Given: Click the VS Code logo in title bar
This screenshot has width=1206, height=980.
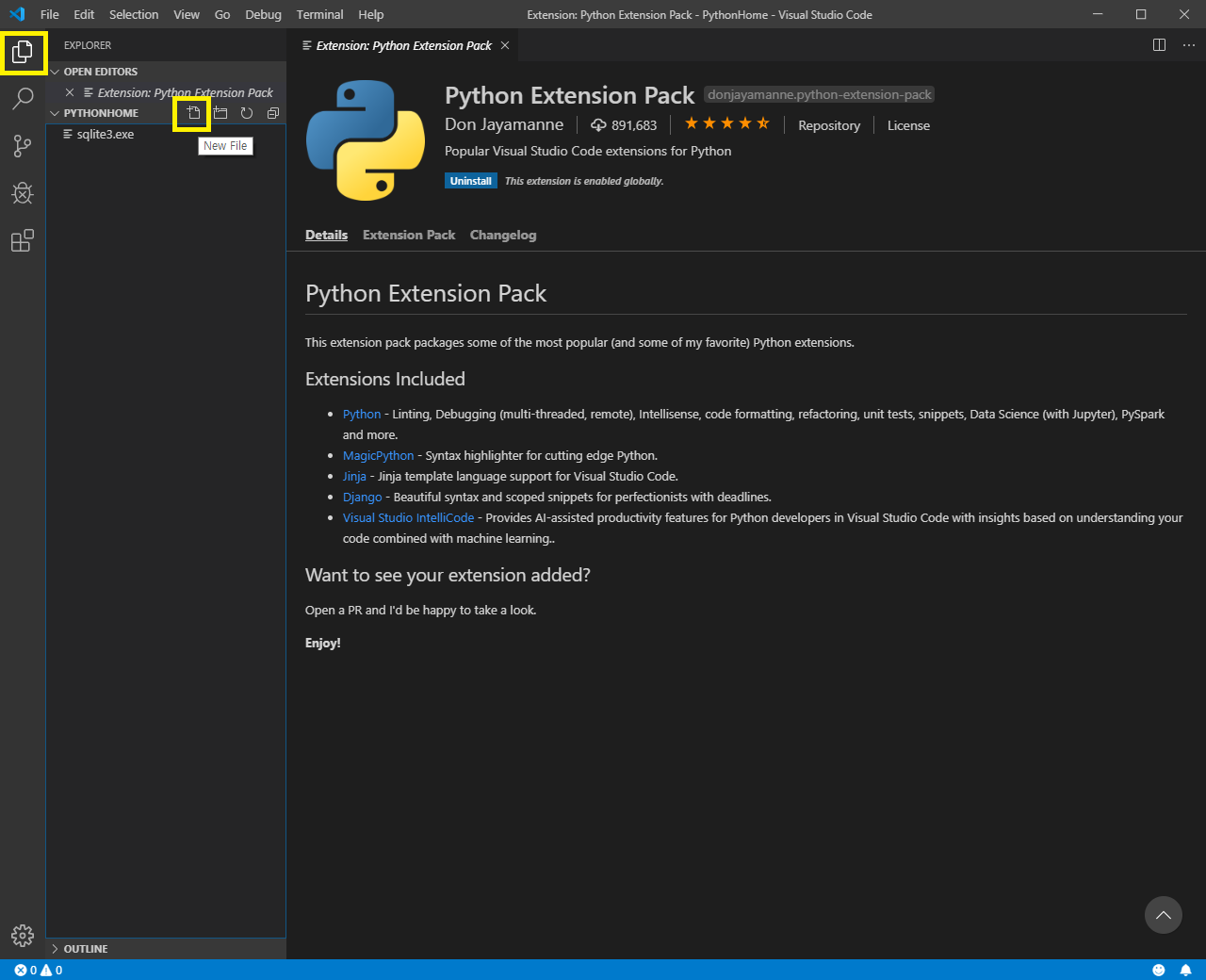Looking at the screenshot, I should [x=16, y=14].
